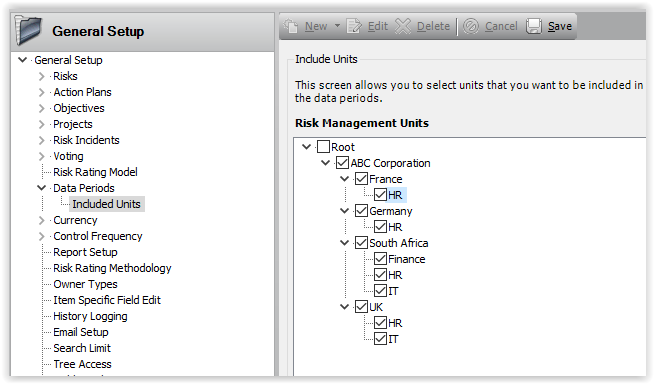Expand the Voting tree node
654x384 pixels.
tap(41, 156)
